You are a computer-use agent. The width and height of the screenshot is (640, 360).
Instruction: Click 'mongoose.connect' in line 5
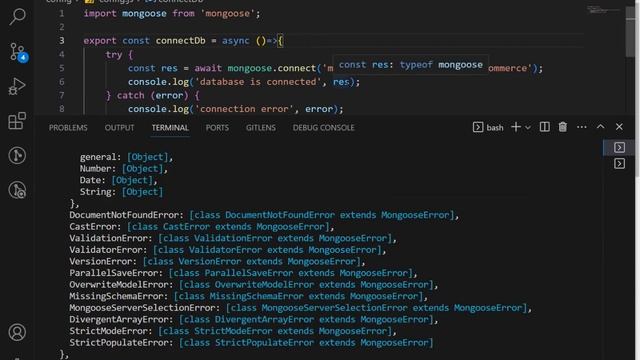coord(272,68)
